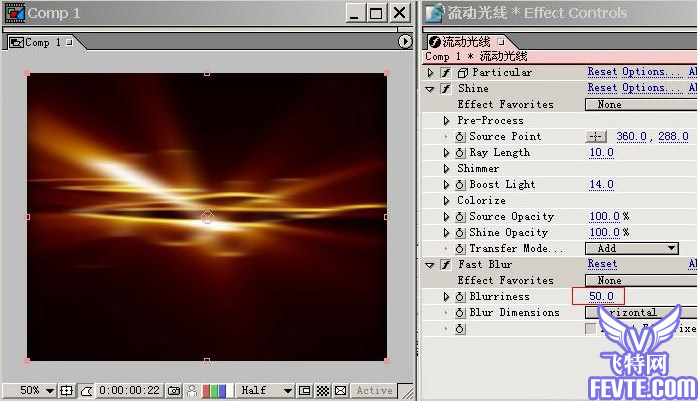The height and width of the screenshot is (401, 698).
Task: Select the 流动光线 Effect Controls tab
Action: click(x=466, y=42)
